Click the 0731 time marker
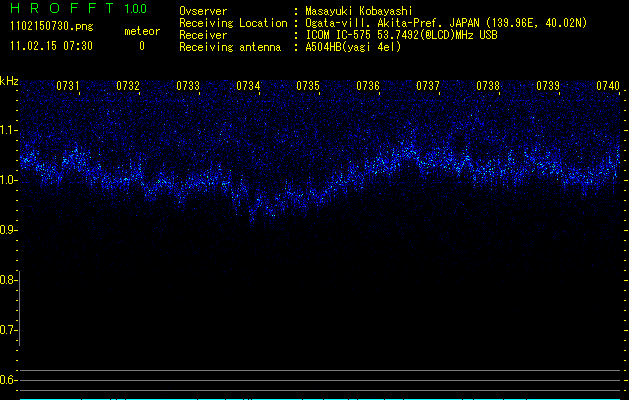The height and width of the screenshot is (400, 629). tap(68, 86)
